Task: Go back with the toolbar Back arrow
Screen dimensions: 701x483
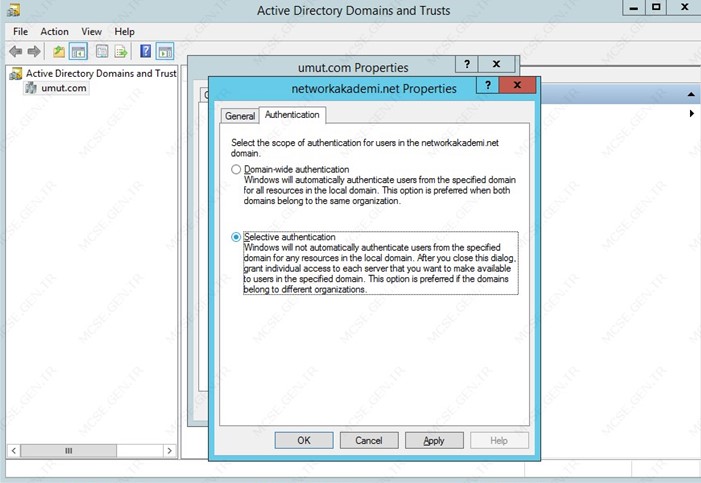Action: 16,52
